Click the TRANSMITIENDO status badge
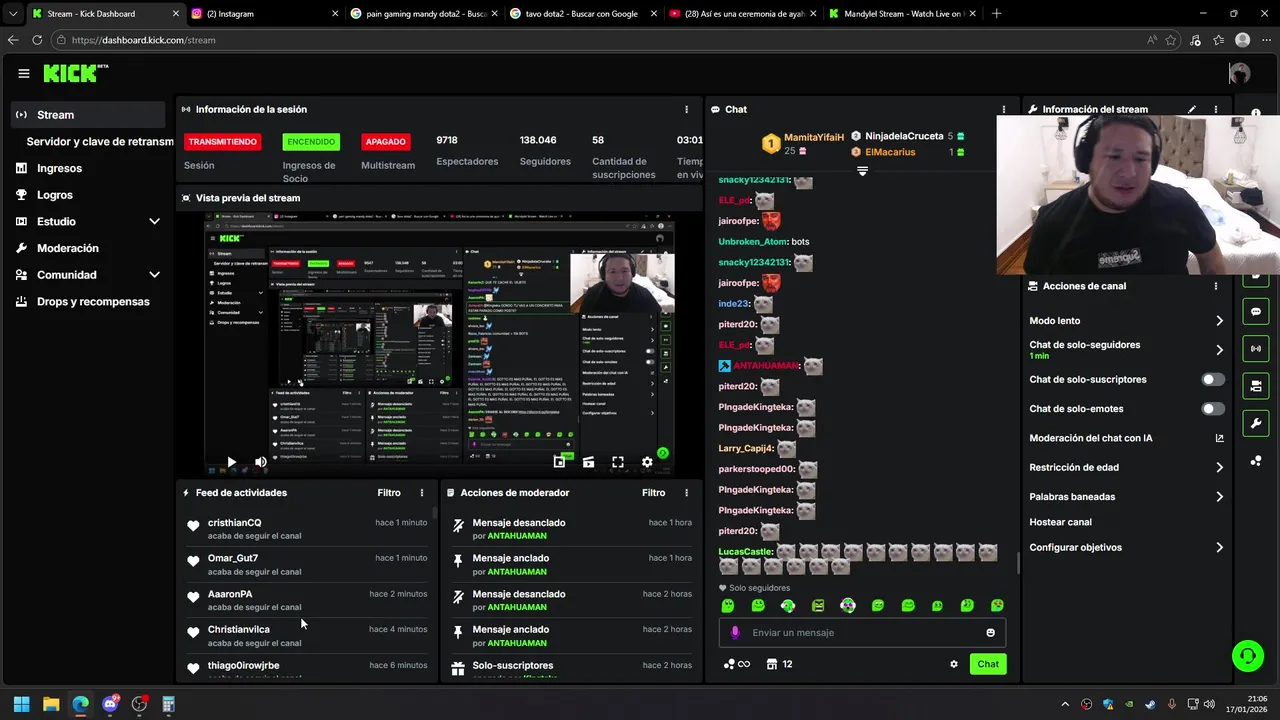 tap(222, 142)
